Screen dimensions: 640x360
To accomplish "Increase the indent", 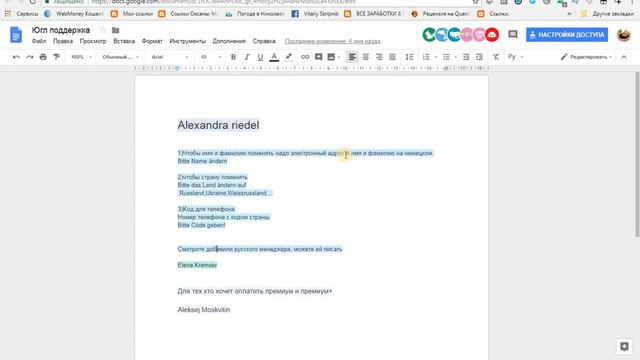I will coord(479,57).
